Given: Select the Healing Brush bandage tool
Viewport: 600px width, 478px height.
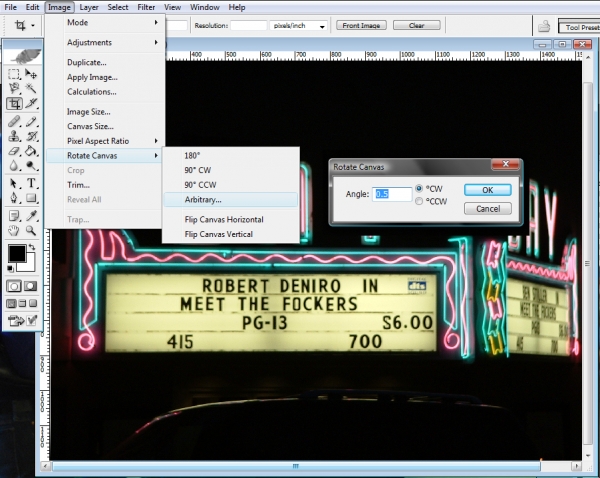Looking at the screenshot, I should pos(14,122).
